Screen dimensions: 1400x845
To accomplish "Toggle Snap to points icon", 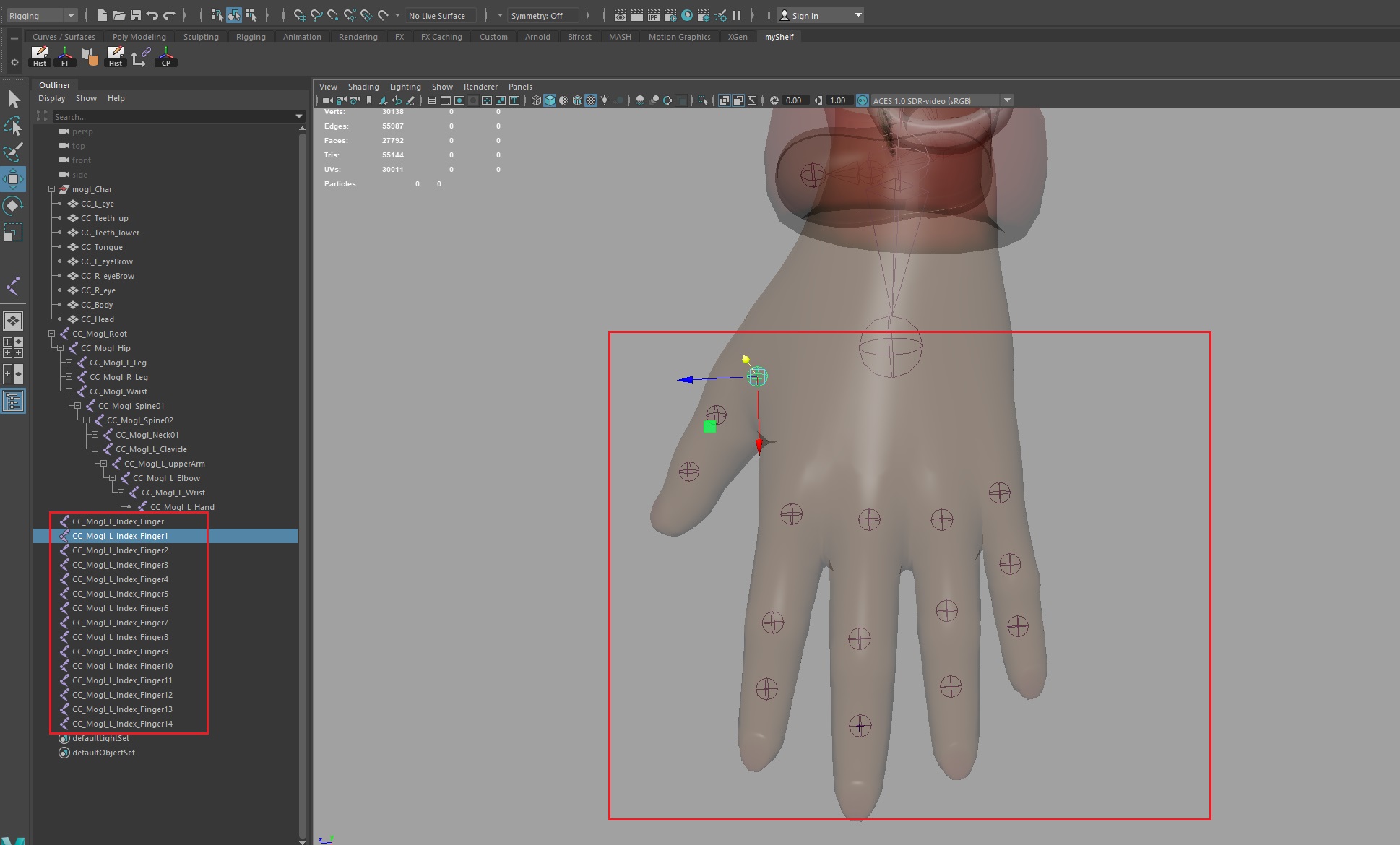I will click(x=333, y=15).
